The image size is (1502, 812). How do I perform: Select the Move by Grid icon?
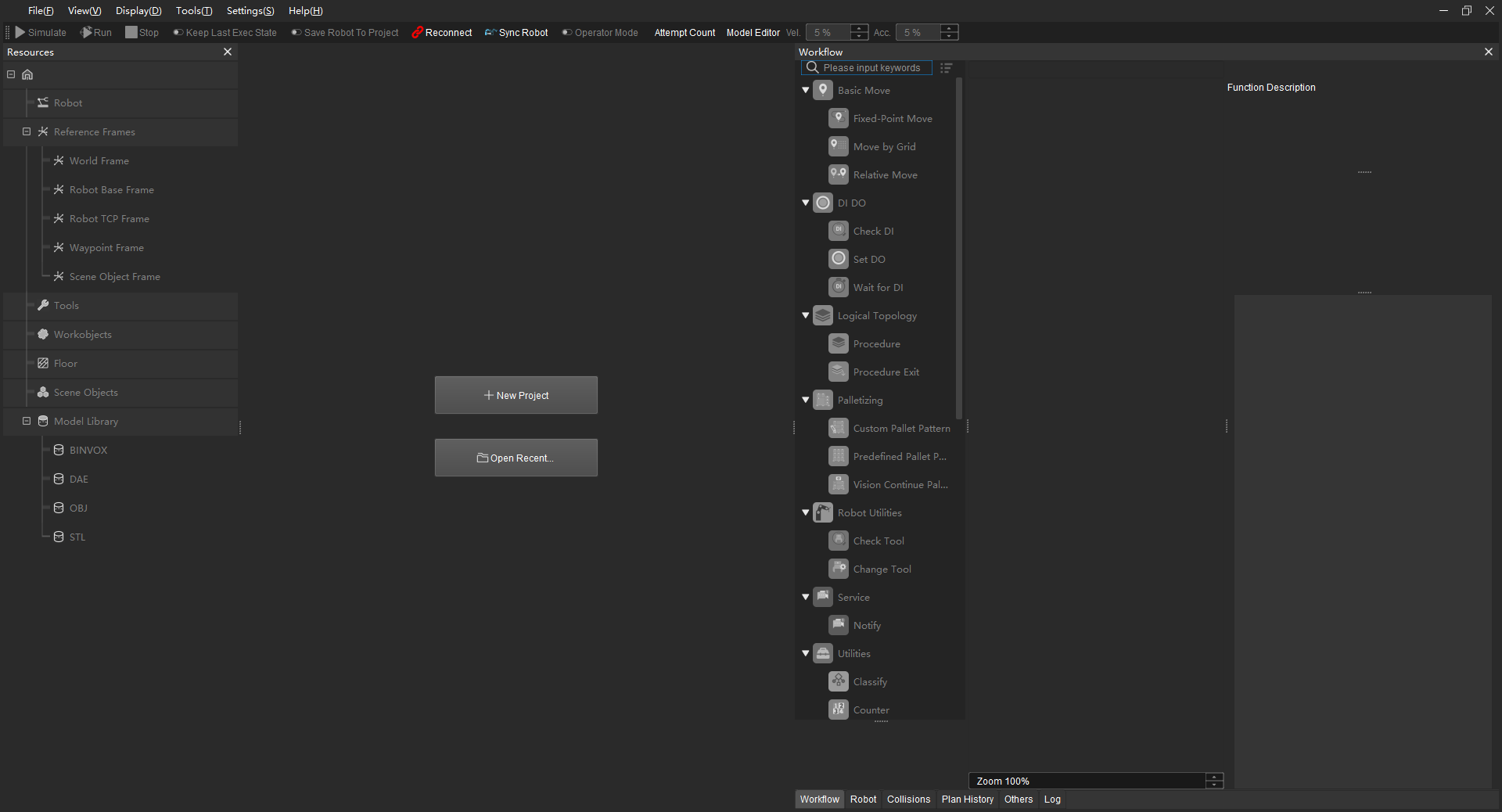click(839, 146)
